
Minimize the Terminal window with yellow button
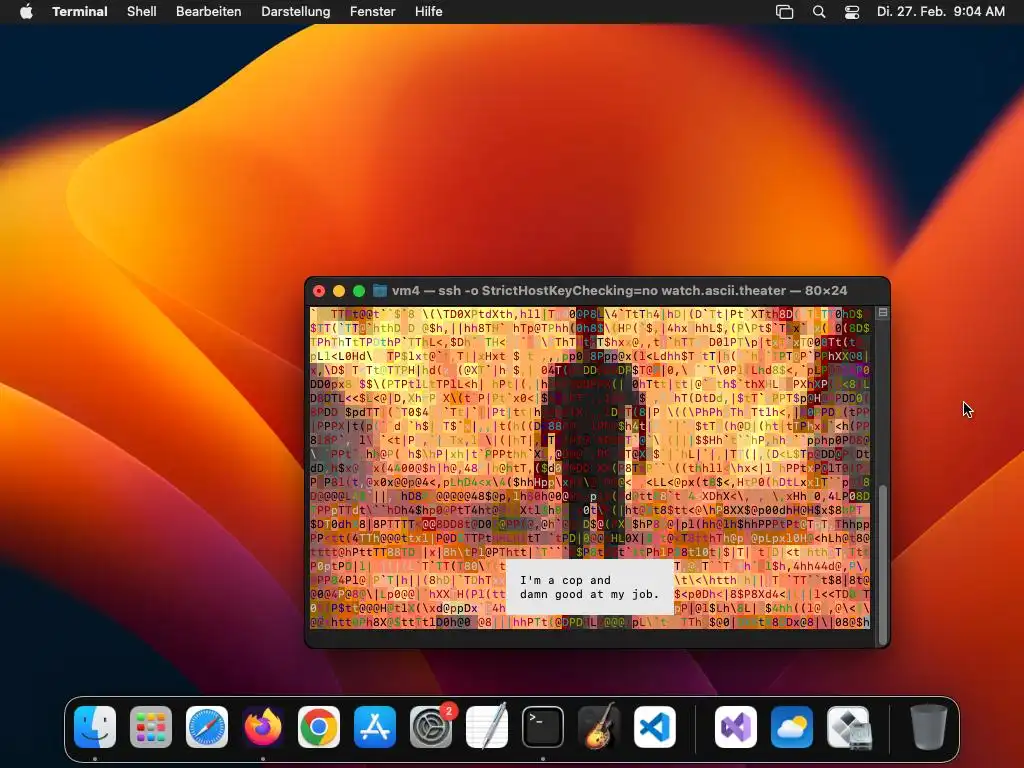click(x=339, y=291)
